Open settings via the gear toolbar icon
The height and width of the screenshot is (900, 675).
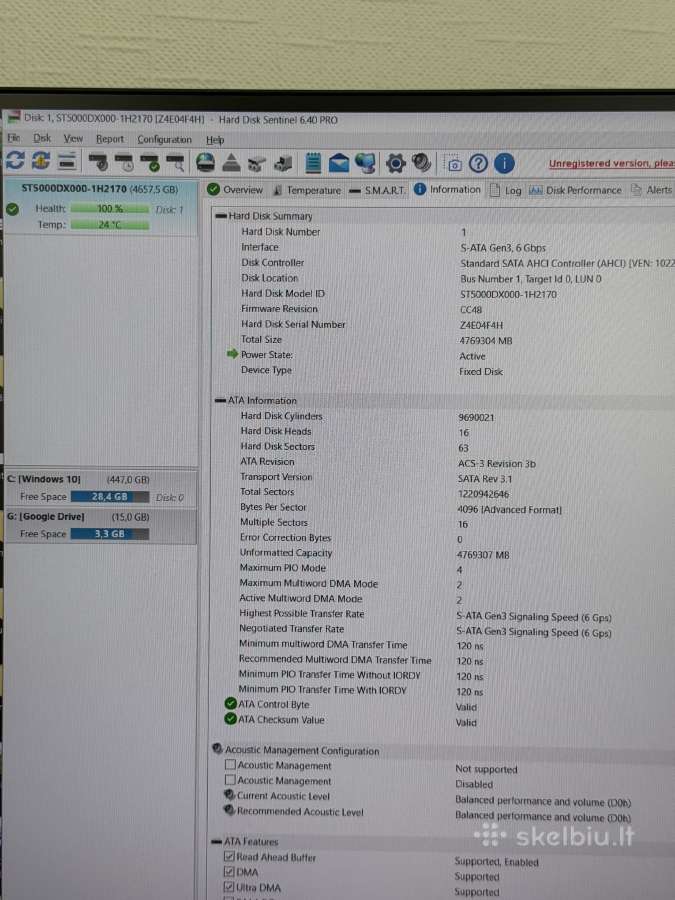[x=395, y=164]
